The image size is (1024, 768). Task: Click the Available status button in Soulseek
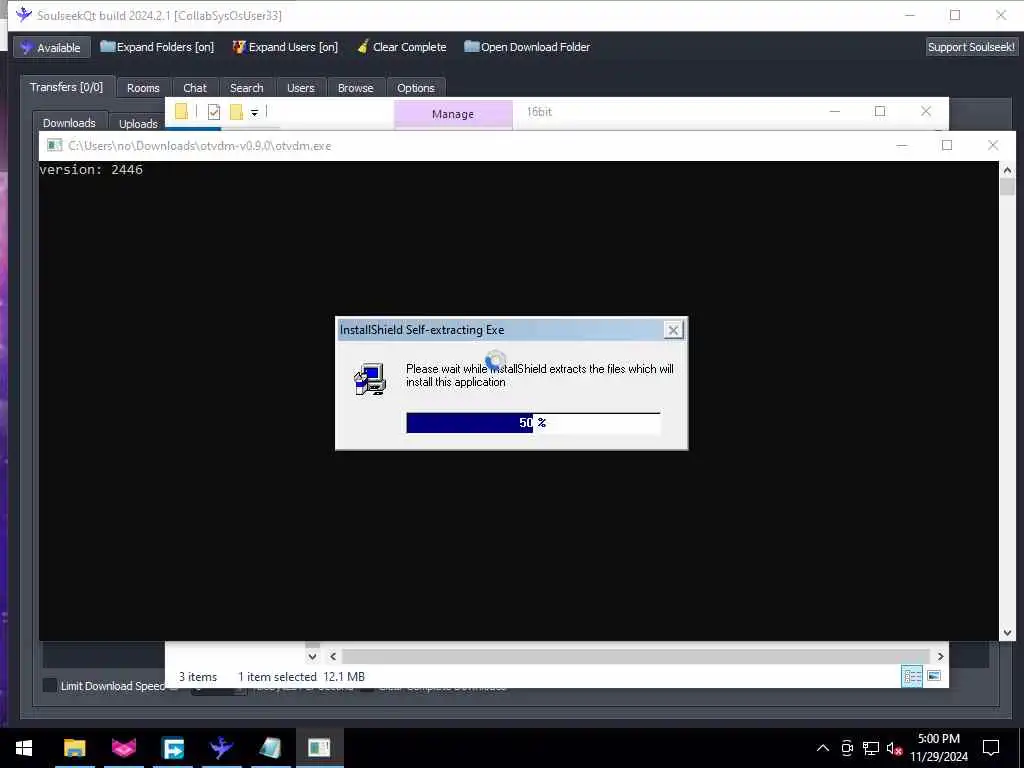click(51, 48)
